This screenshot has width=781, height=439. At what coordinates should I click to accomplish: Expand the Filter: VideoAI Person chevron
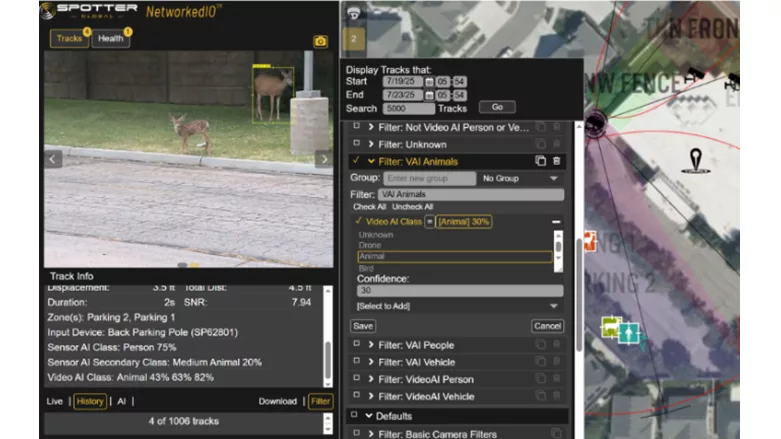[x=371, y=379]
